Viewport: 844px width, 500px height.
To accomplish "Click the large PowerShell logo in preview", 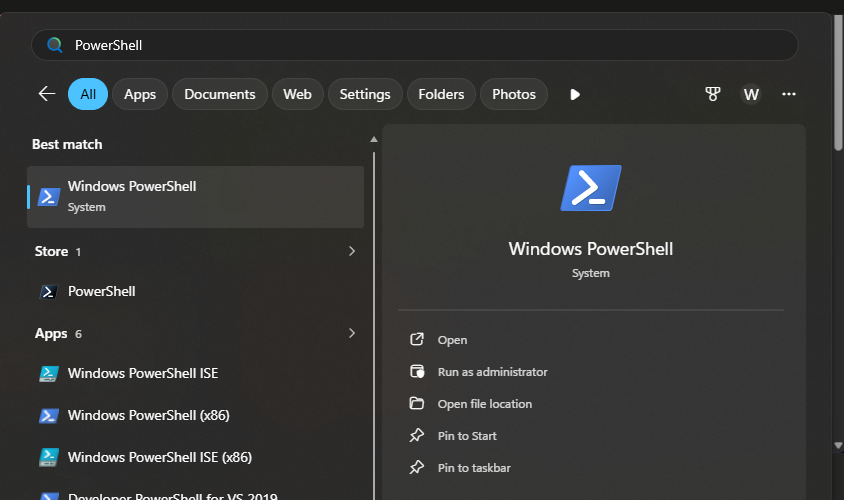I will 590,188.
